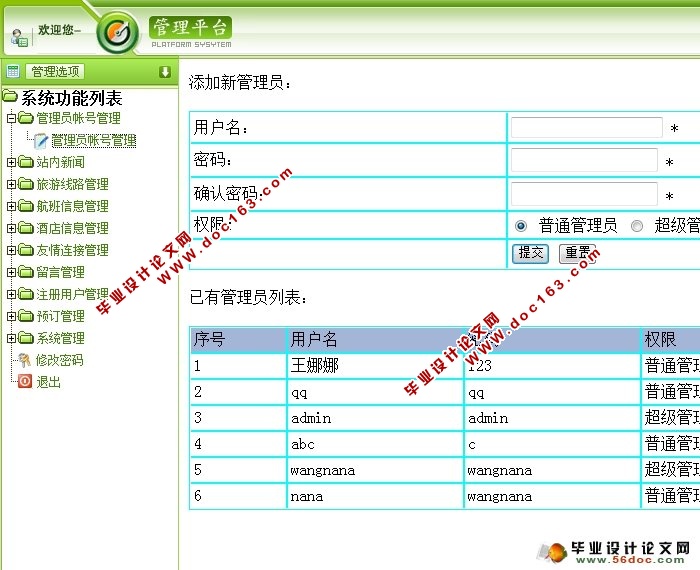Screen dimensions: 700x570
Task: Click the round green platform logo icon
Action: (x=117, y=33)
